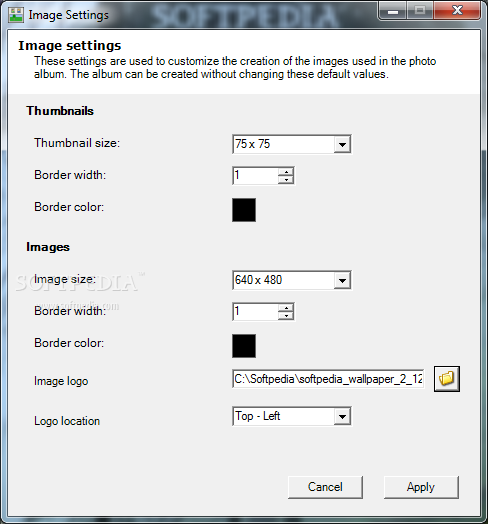Screen dimensions: 488x524
Task: Click the Cancel button
Action: pos(325,487)
